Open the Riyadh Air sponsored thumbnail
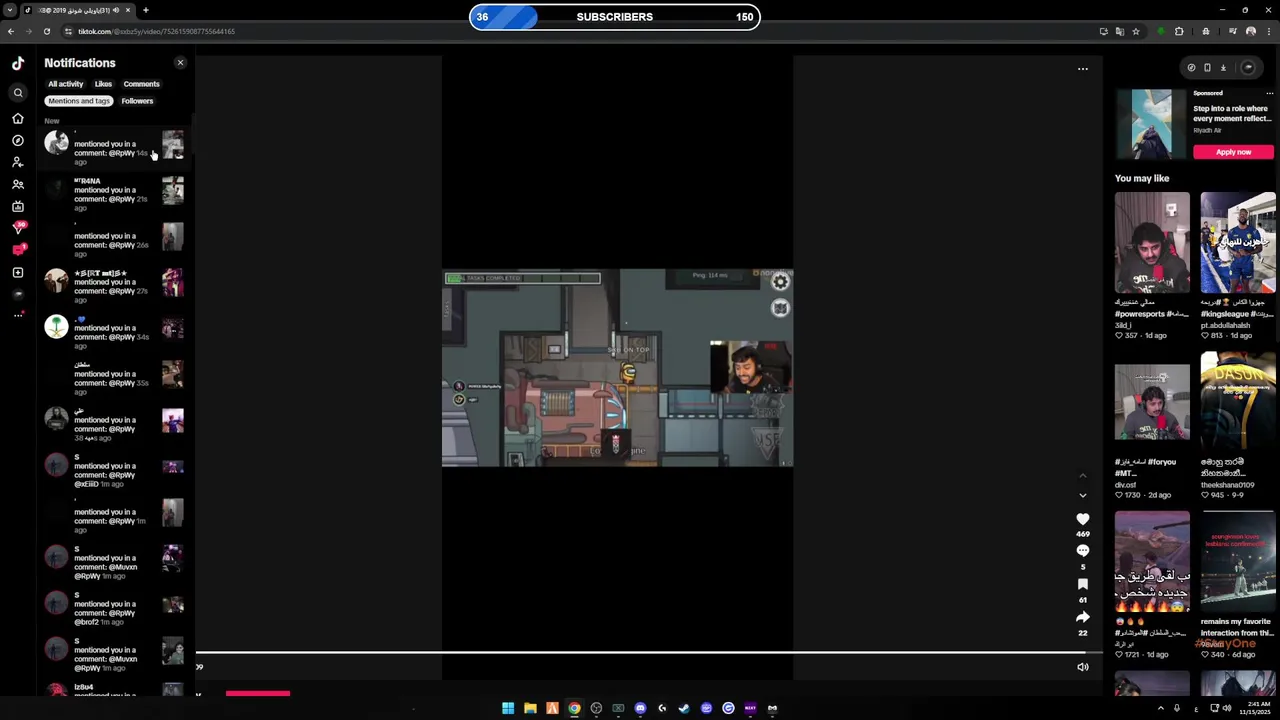Viewport: 1280px width, 720px height. (x=1151, y=124)
